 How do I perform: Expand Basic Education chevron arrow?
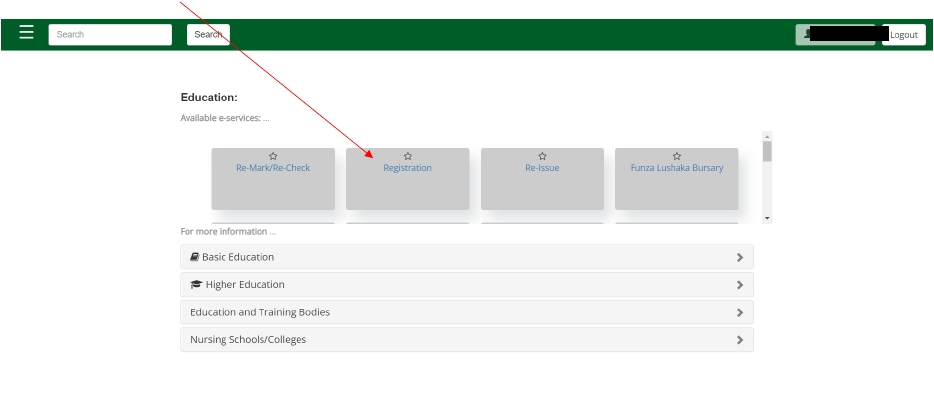[740, 257]
